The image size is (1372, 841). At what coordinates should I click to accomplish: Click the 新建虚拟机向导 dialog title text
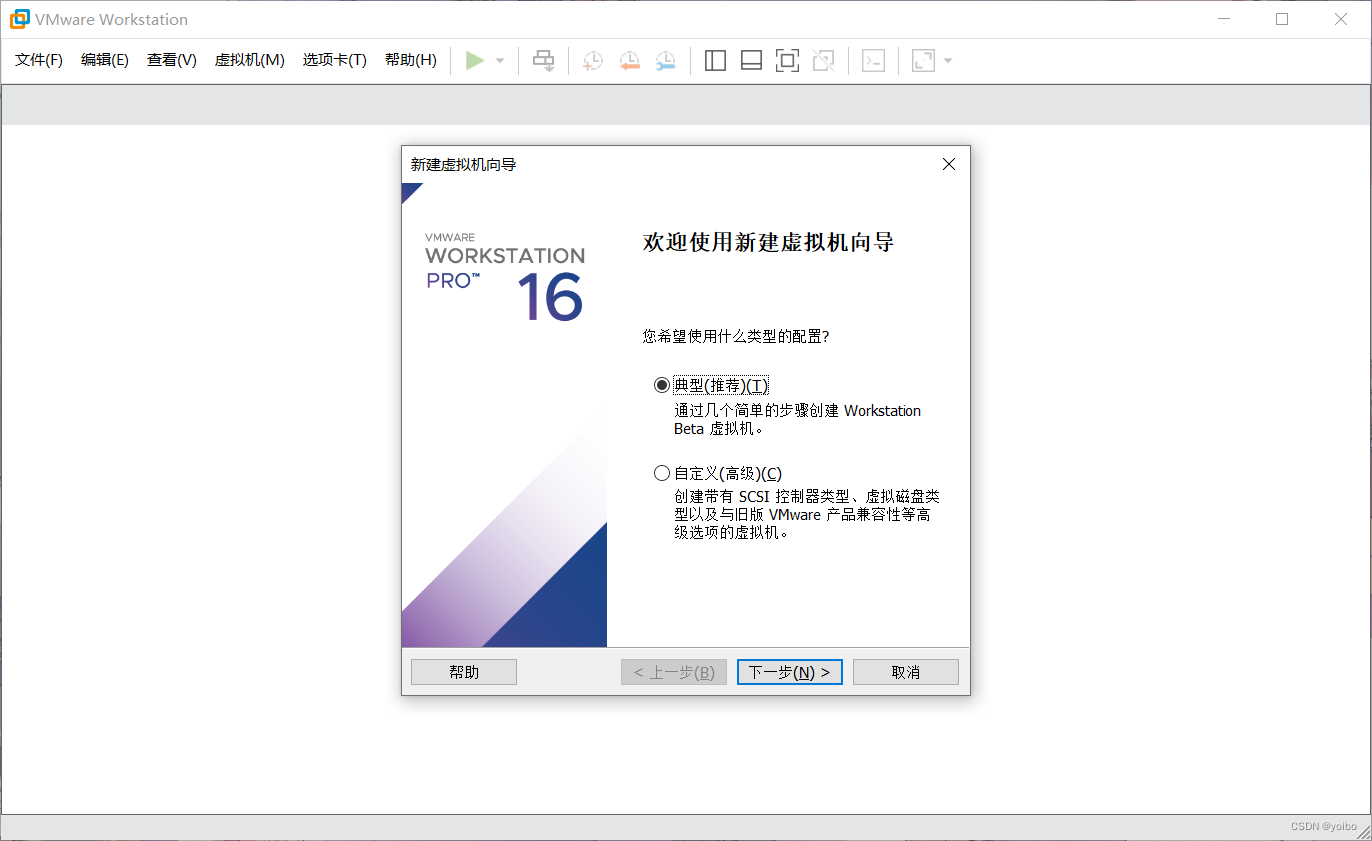464,165
